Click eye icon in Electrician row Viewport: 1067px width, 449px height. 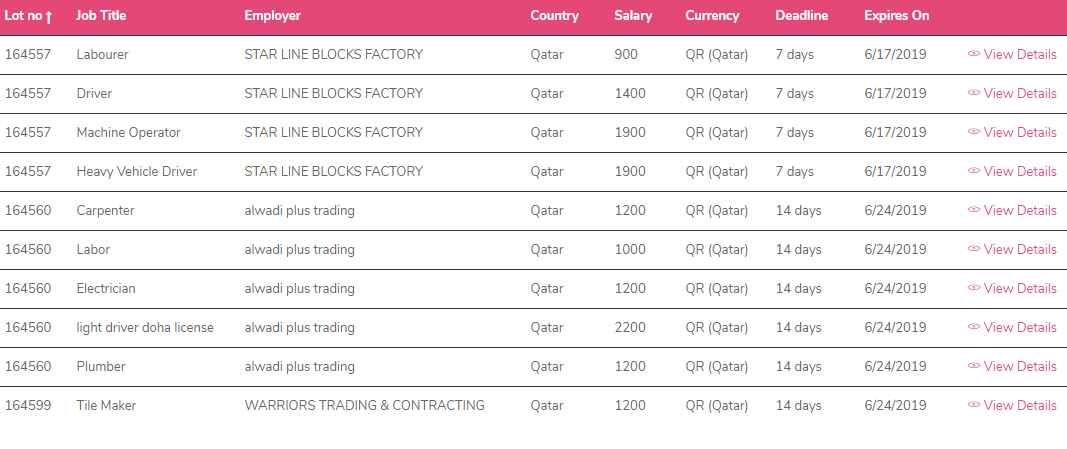974,289
